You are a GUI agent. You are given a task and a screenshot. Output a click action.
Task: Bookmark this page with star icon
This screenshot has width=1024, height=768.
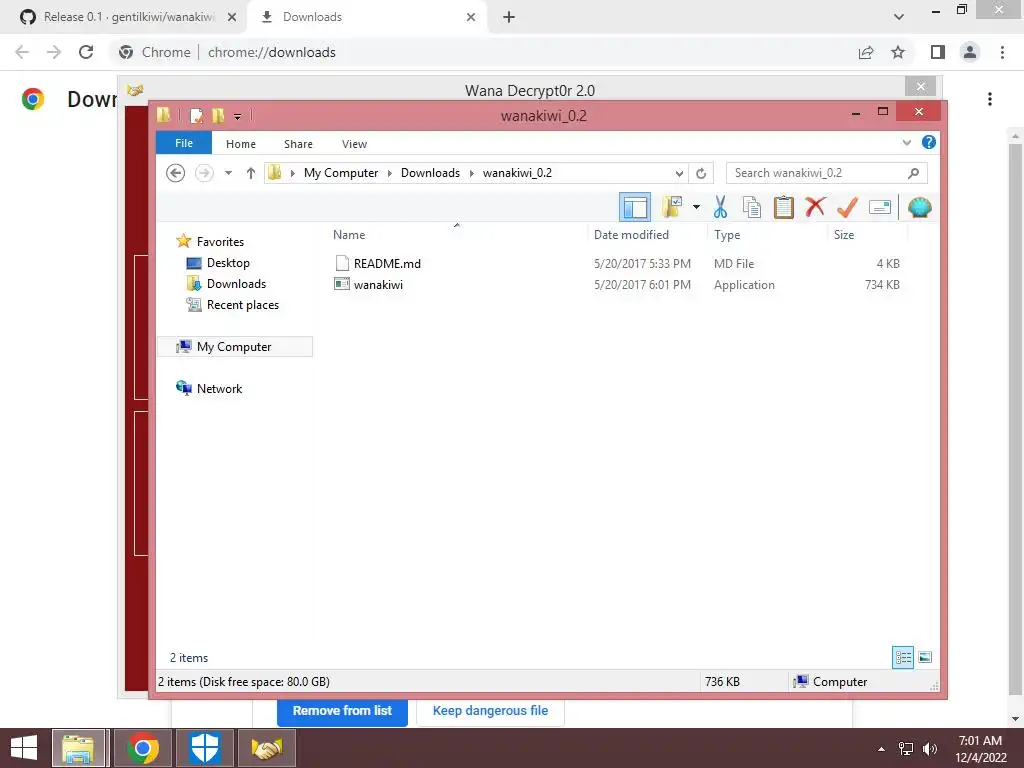point(899,52)
